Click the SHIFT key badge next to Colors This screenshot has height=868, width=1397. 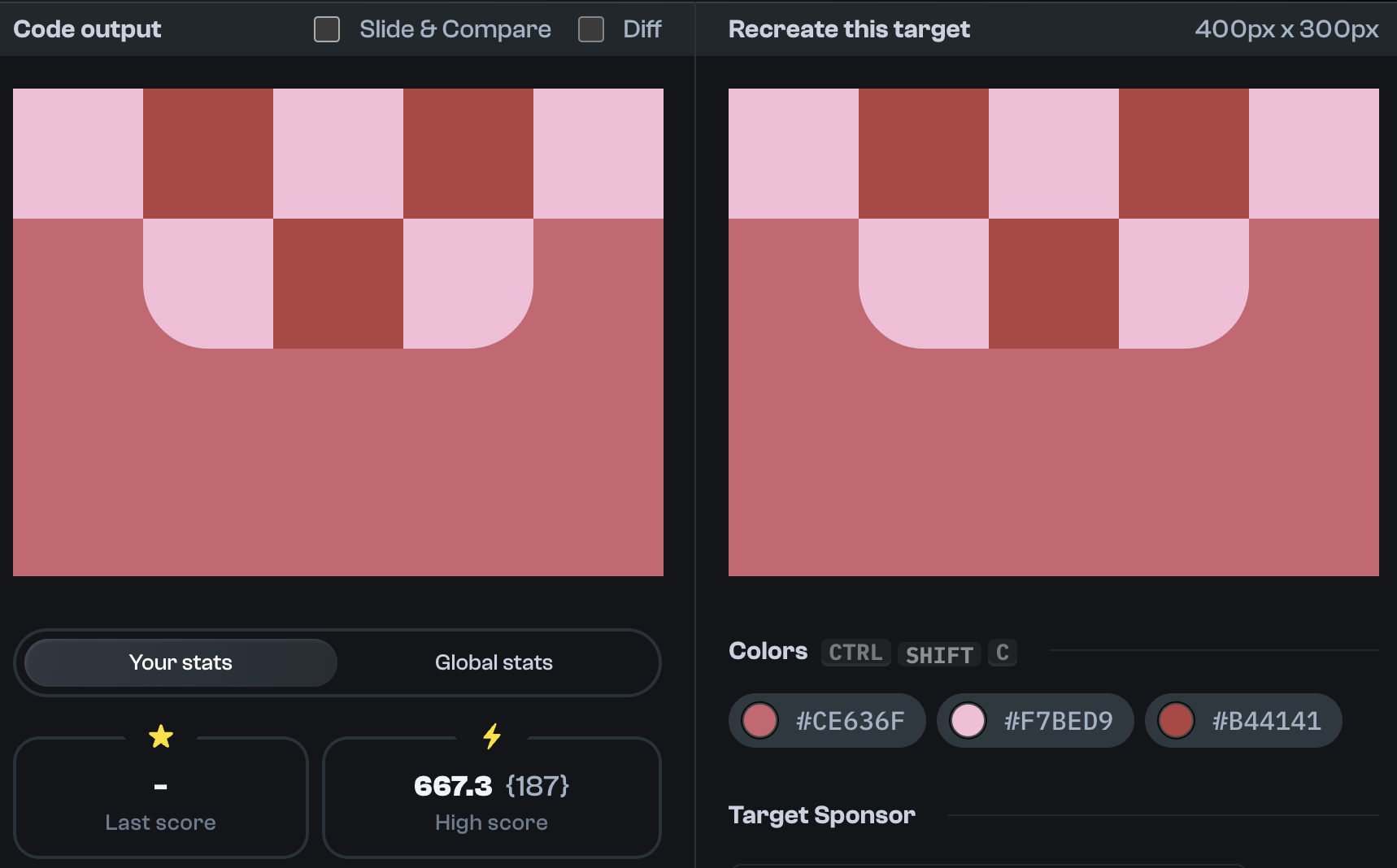coord(938,654)
